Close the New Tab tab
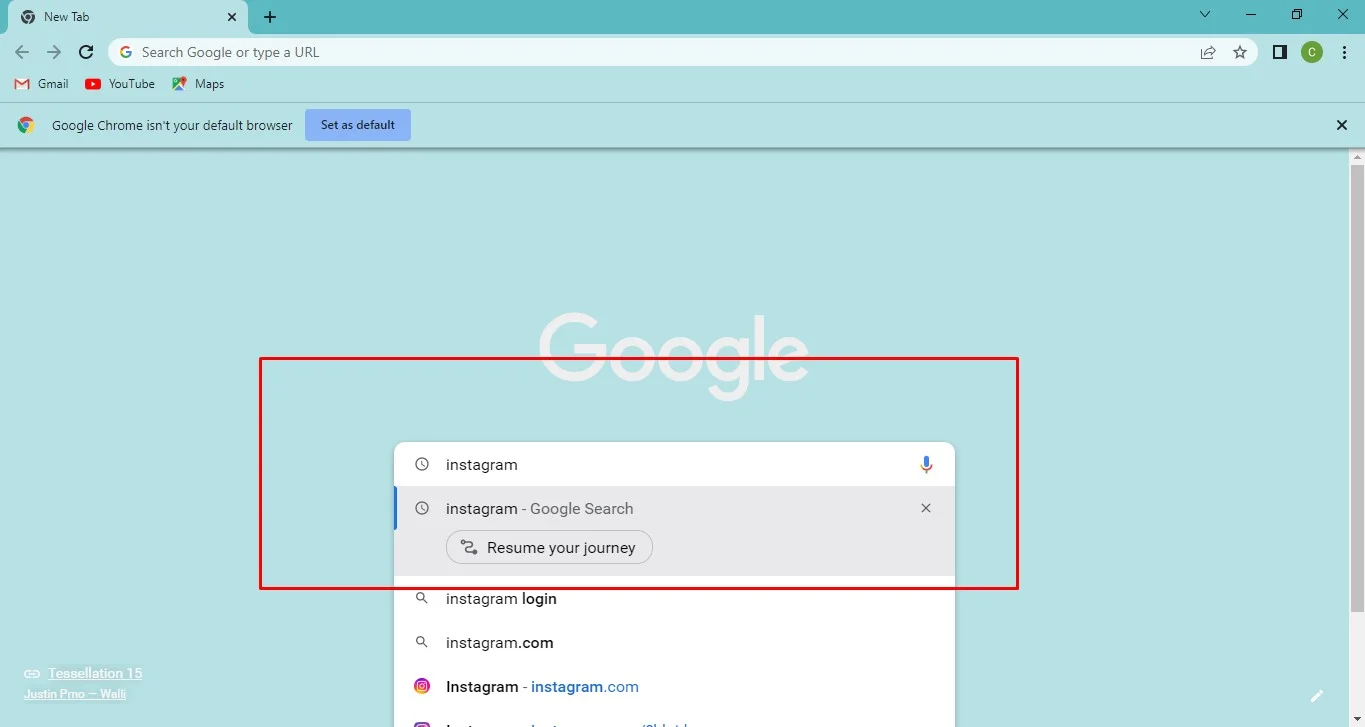 232,17
